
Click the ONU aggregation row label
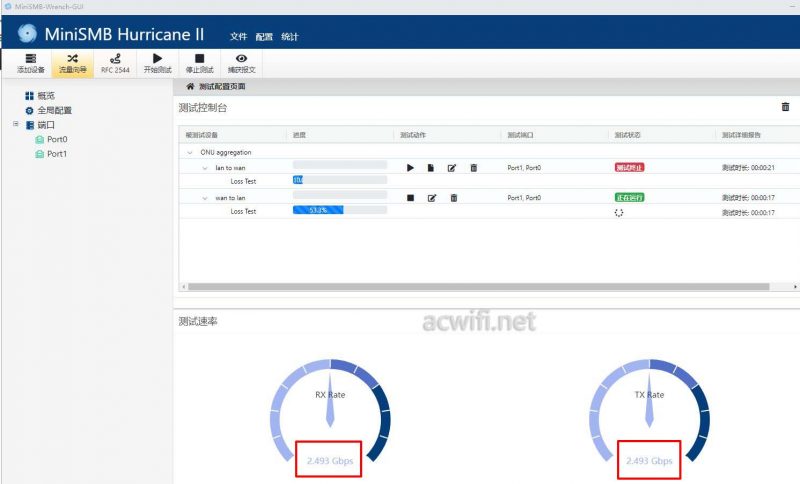coord(226,152)
